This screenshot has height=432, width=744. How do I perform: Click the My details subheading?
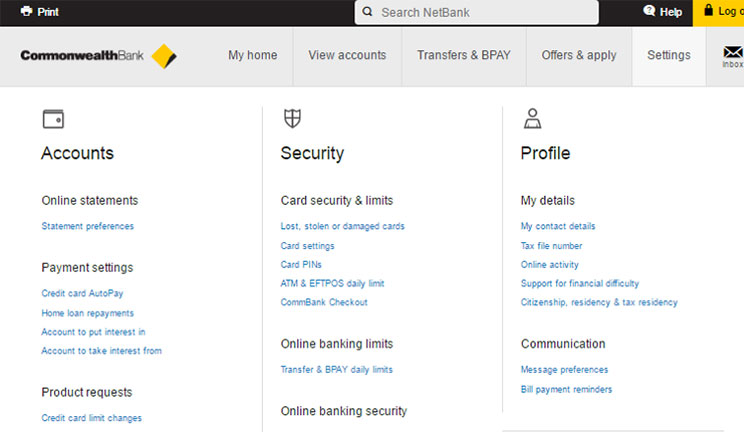[548, 201]
